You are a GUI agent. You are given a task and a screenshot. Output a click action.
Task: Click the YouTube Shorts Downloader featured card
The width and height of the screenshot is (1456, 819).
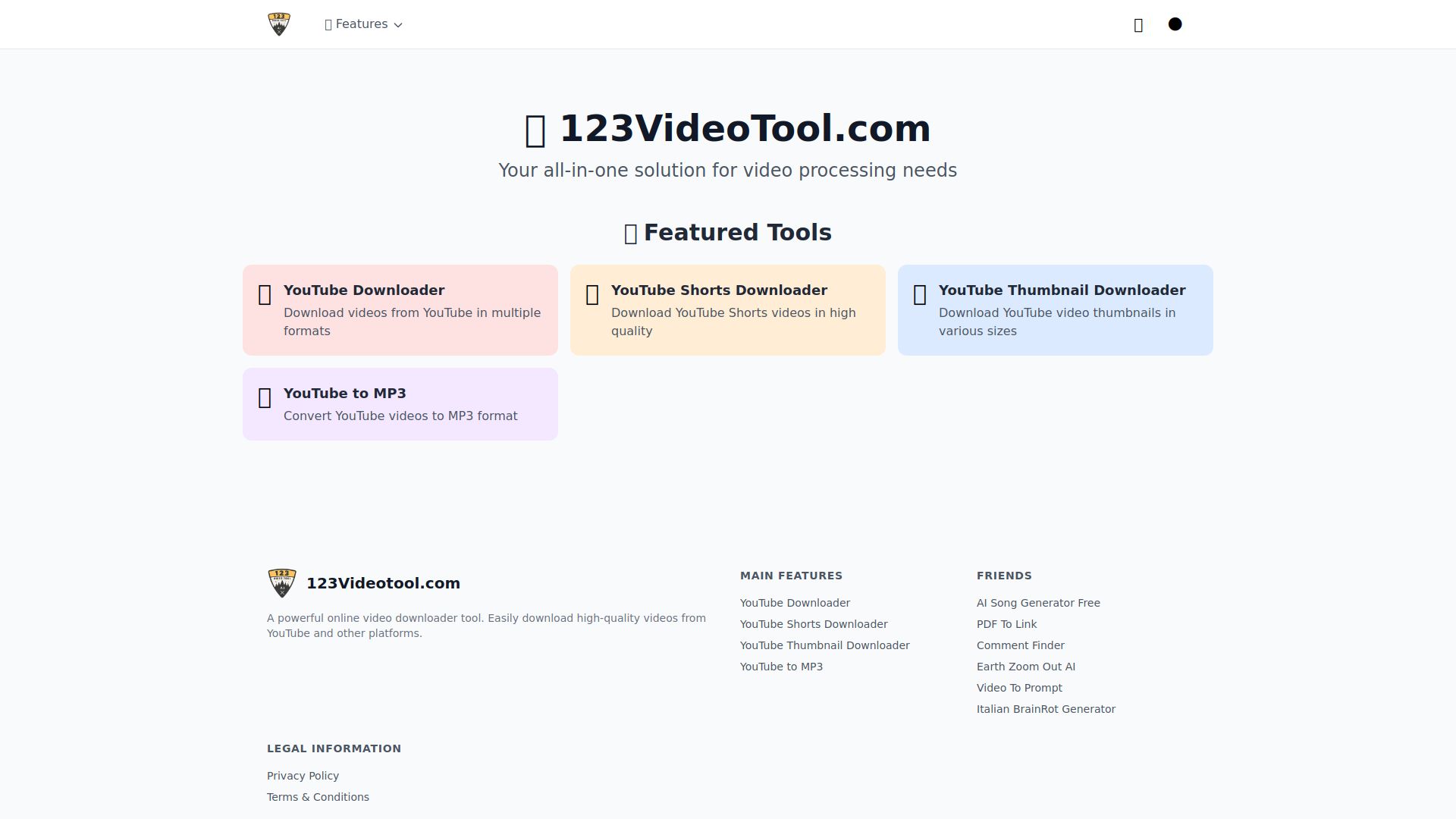click(x=727, y=309)
